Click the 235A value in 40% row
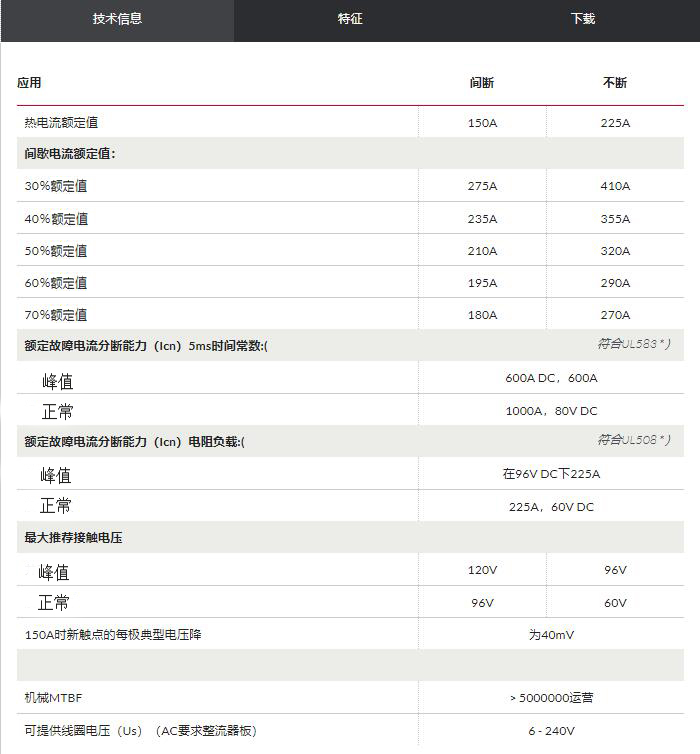 [482, 219]
